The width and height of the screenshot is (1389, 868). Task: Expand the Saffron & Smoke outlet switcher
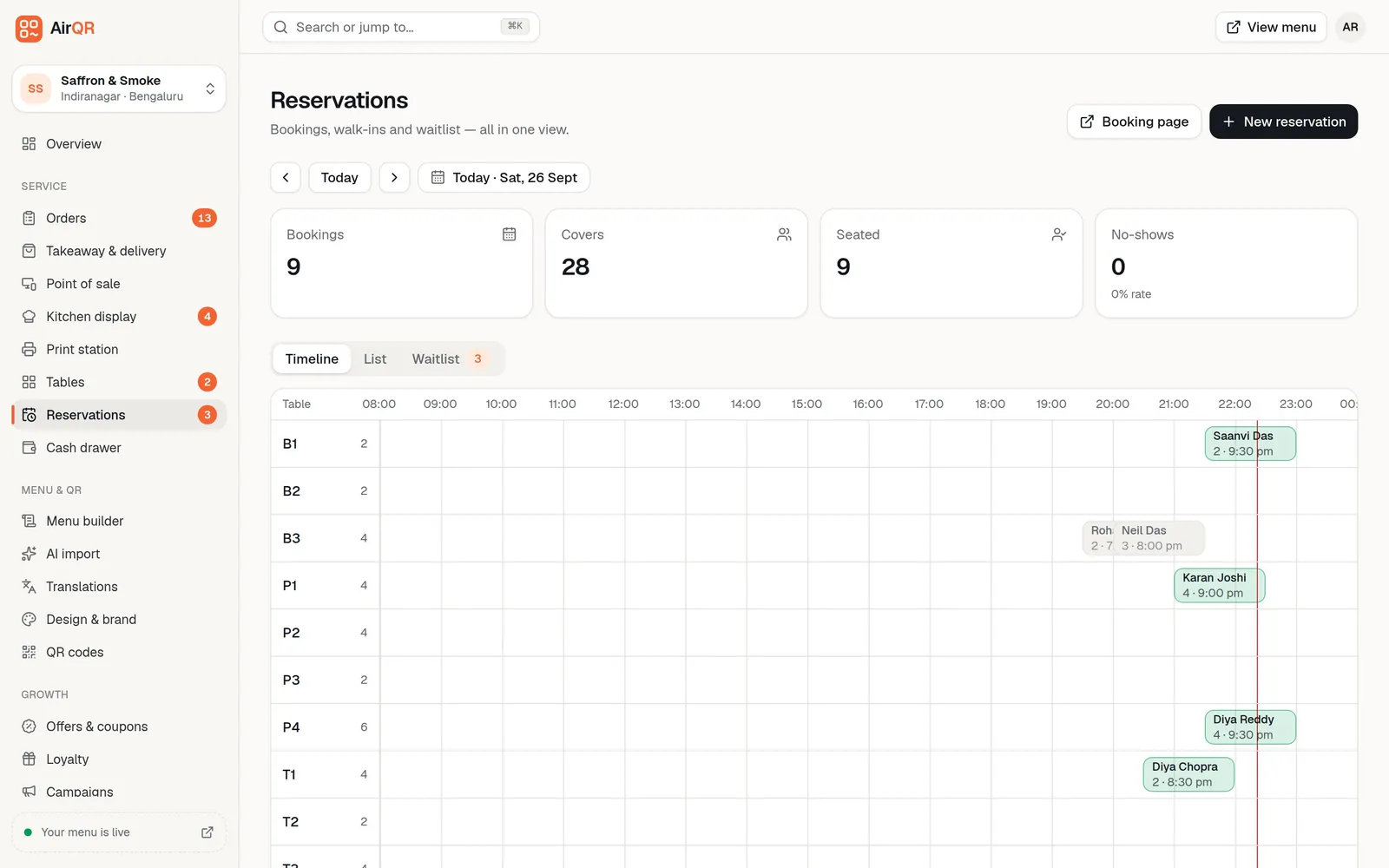(x=119, y=89)
